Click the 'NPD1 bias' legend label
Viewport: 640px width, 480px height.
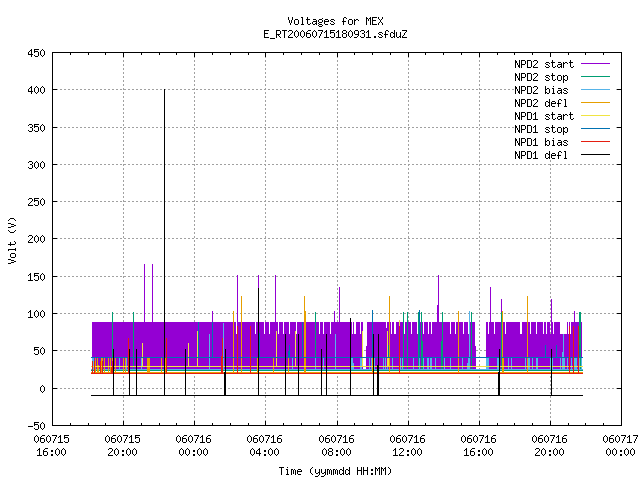coord(541,142)
